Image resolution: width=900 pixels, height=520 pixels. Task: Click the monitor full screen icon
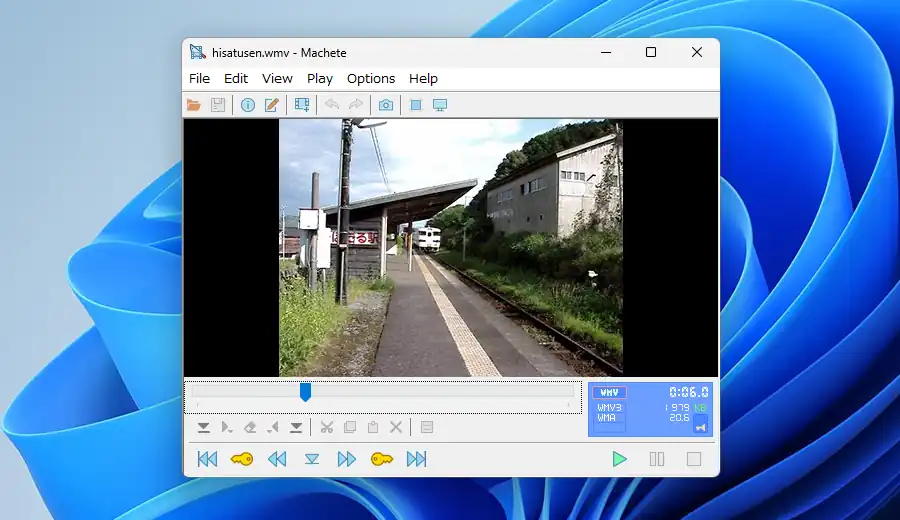pyautogui.click(x=439, y=105)
